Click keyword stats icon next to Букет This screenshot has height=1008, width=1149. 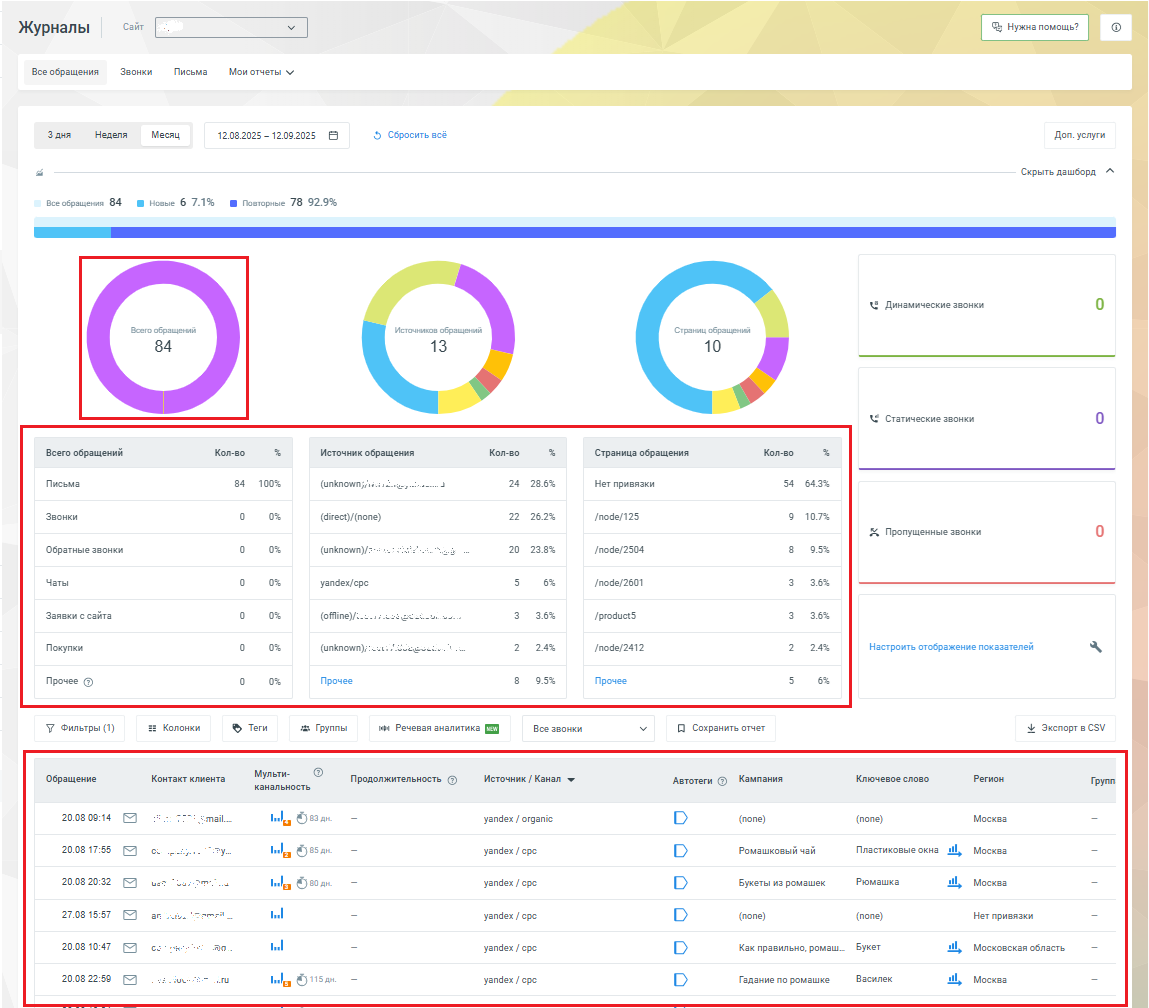[x=954, y=947]
